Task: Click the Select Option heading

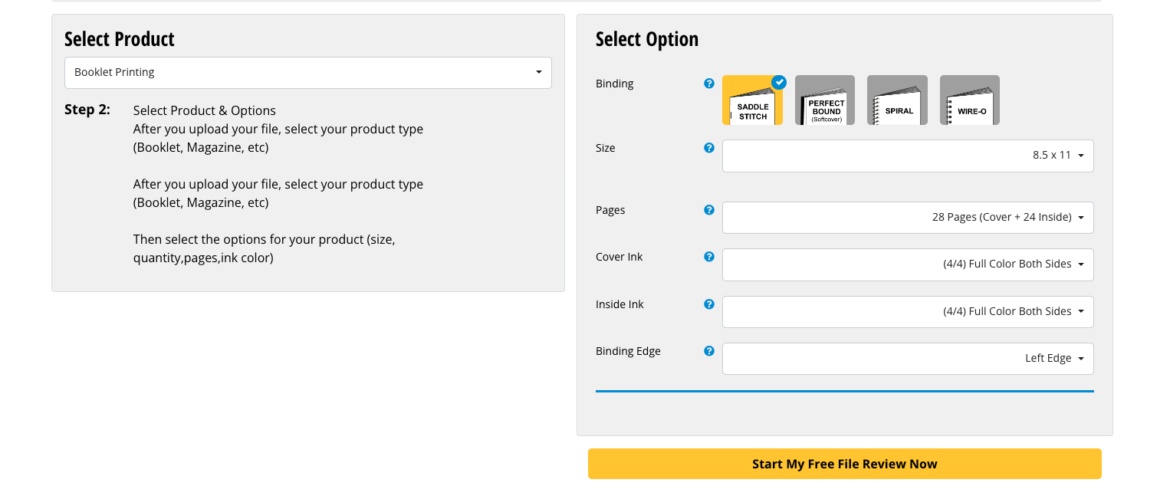Action: [x=647, y=39]
